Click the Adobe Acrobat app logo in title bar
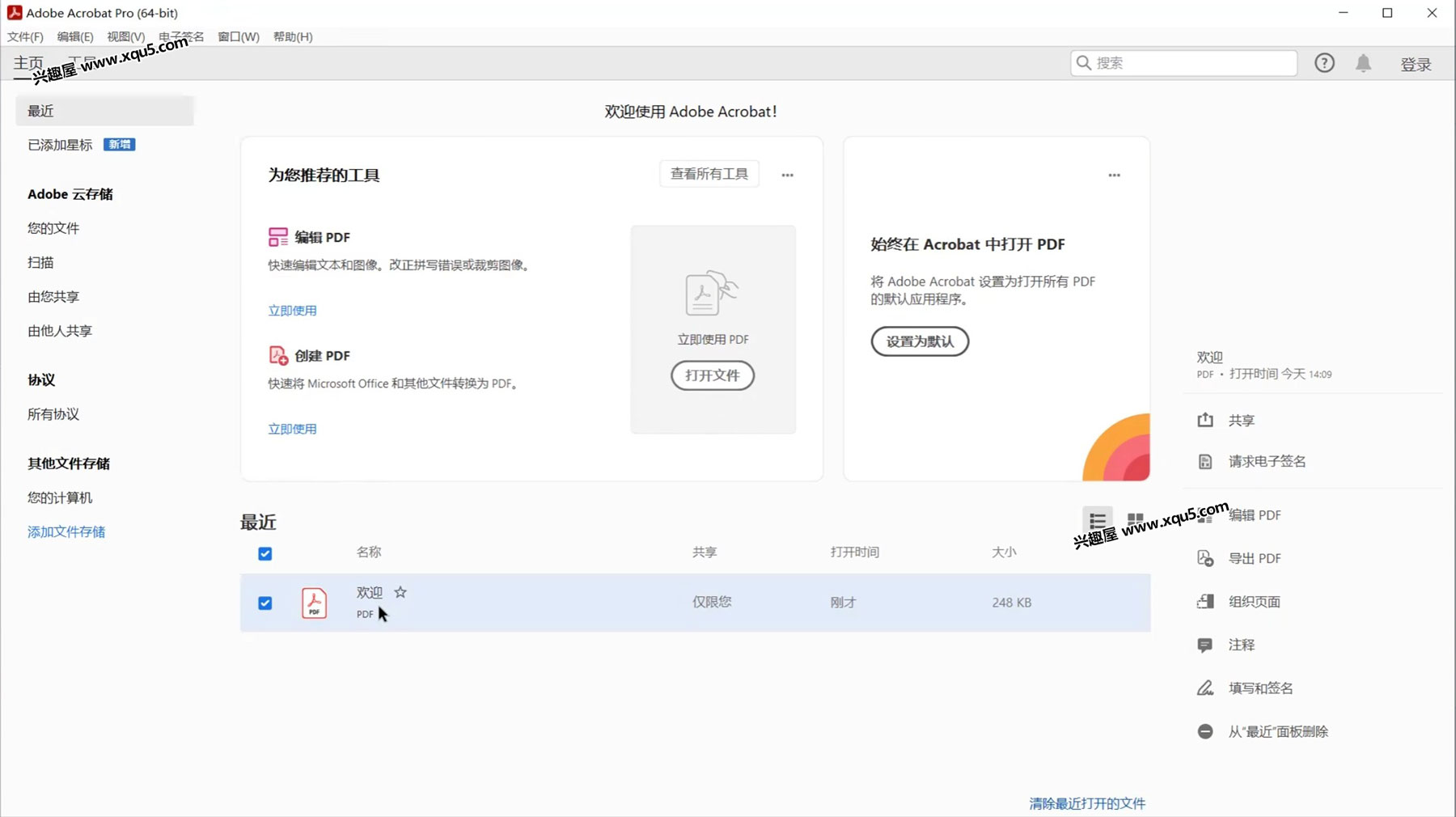This screenshot has height=817, width=1456. 15,13
